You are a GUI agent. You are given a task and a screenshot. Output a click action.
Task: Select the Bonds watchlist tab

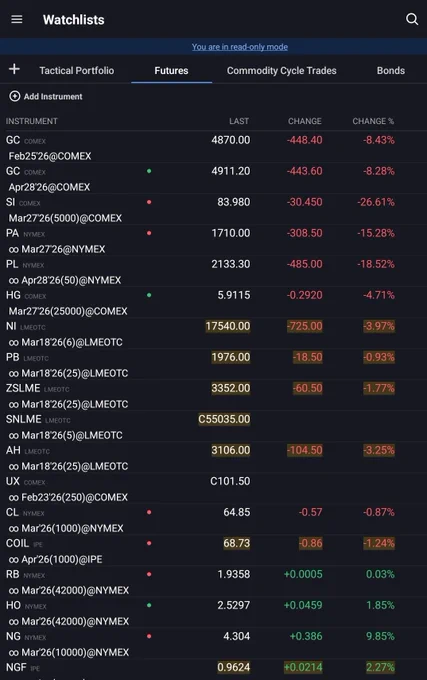[391, 70]
